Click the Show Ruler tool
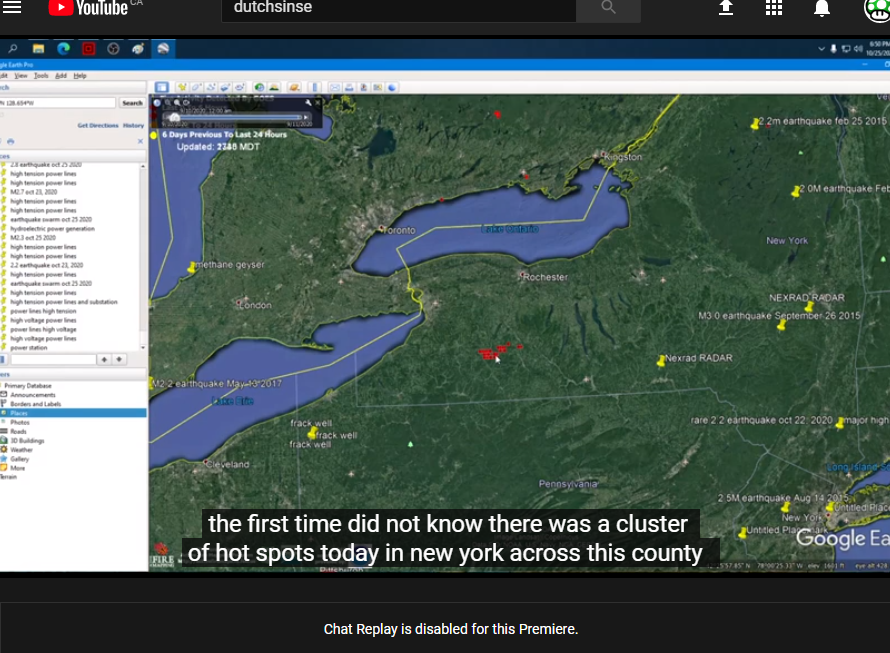The width and height of the screenshot is (890, 653). tap(315, 87)
